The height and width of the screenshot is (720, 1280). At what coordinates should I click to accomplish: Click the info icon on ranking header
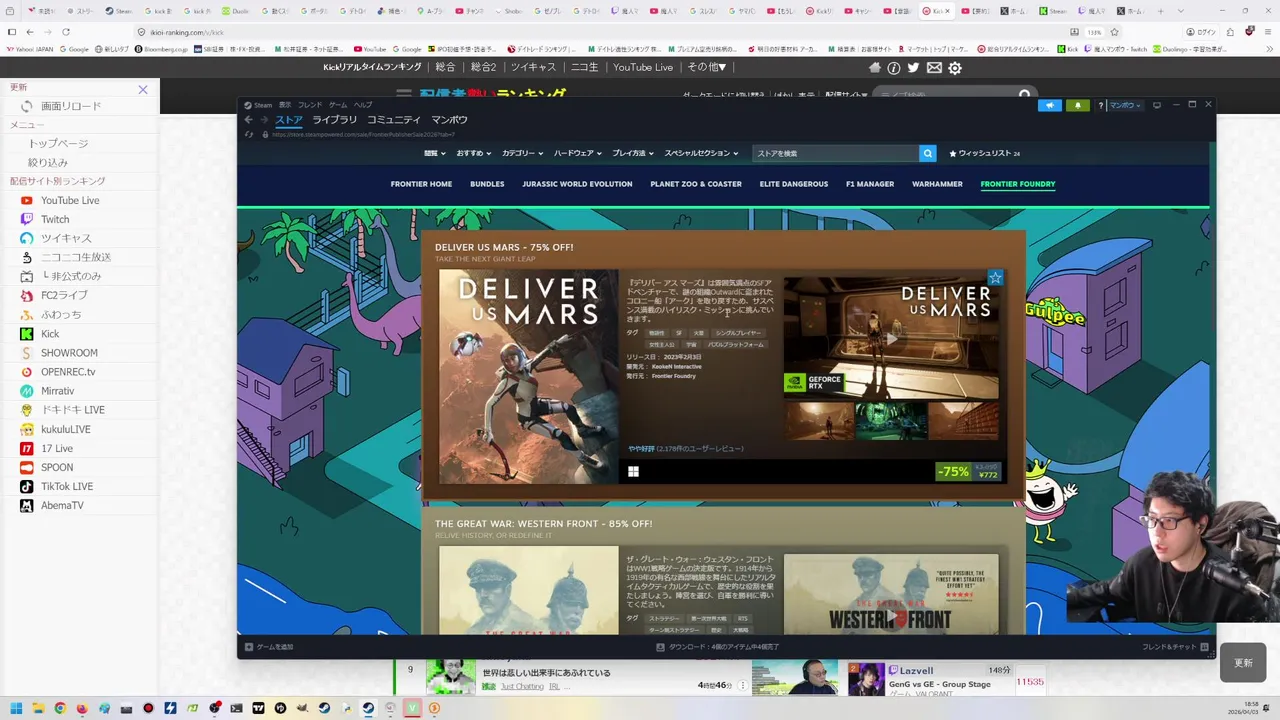pyautogui.click(x=894, y=68)
